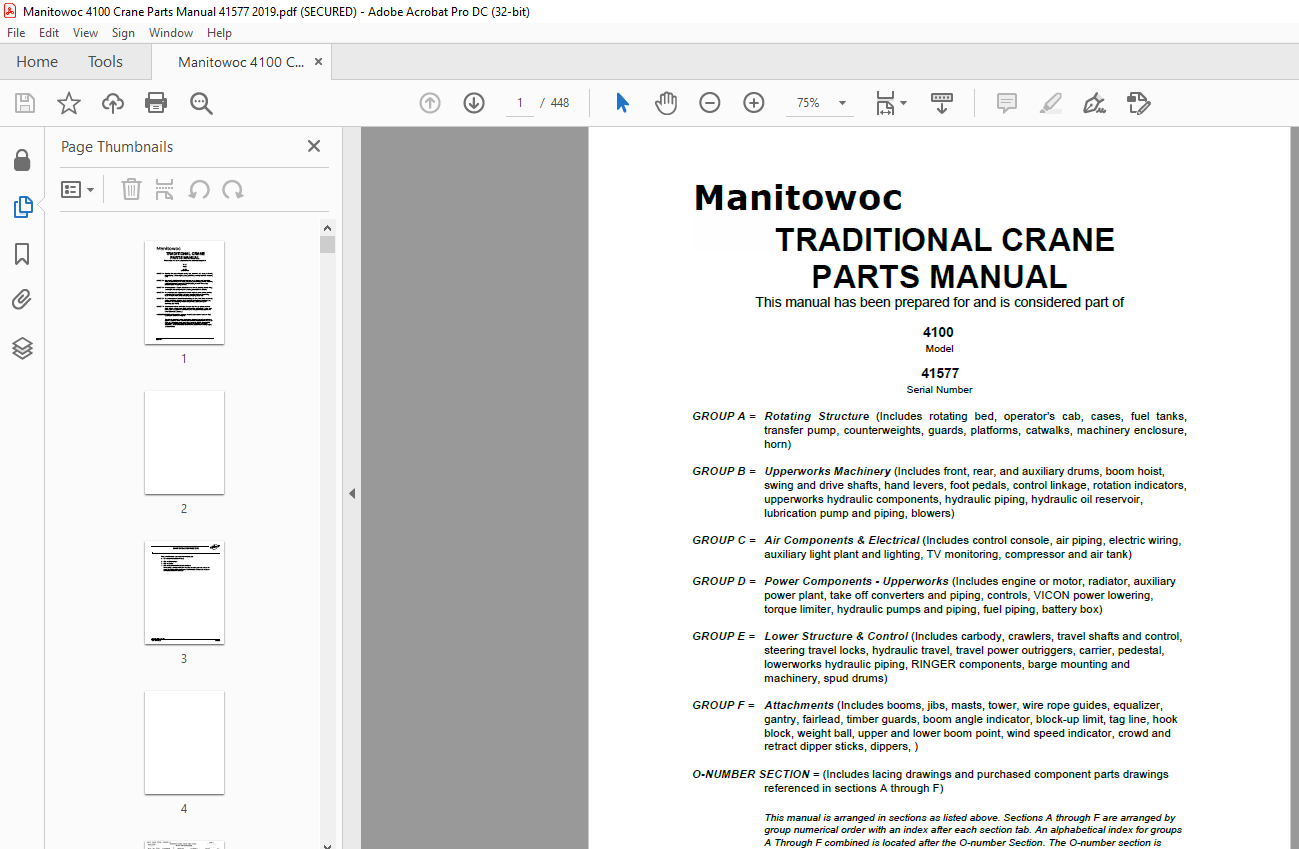
Task: Open the stamp edit tool icon
Action: tap(1138, 103)
